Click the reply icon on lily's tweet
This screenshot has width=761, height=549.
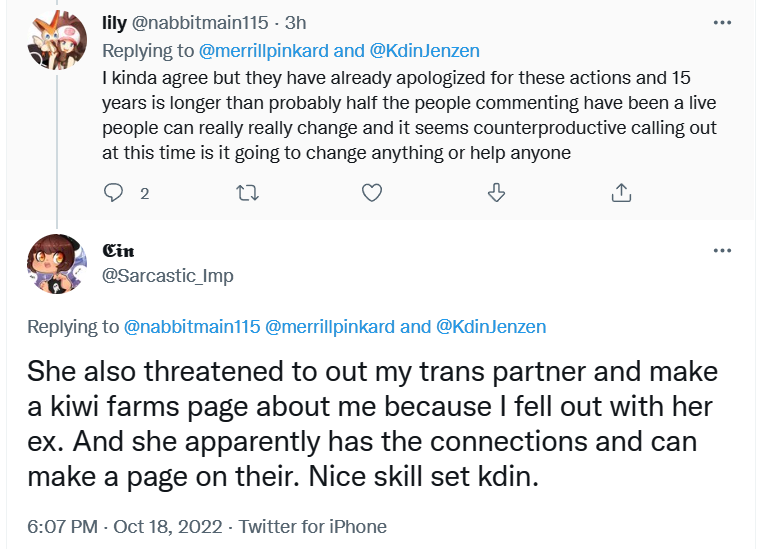pyautogui.click(x=114, y=193)
